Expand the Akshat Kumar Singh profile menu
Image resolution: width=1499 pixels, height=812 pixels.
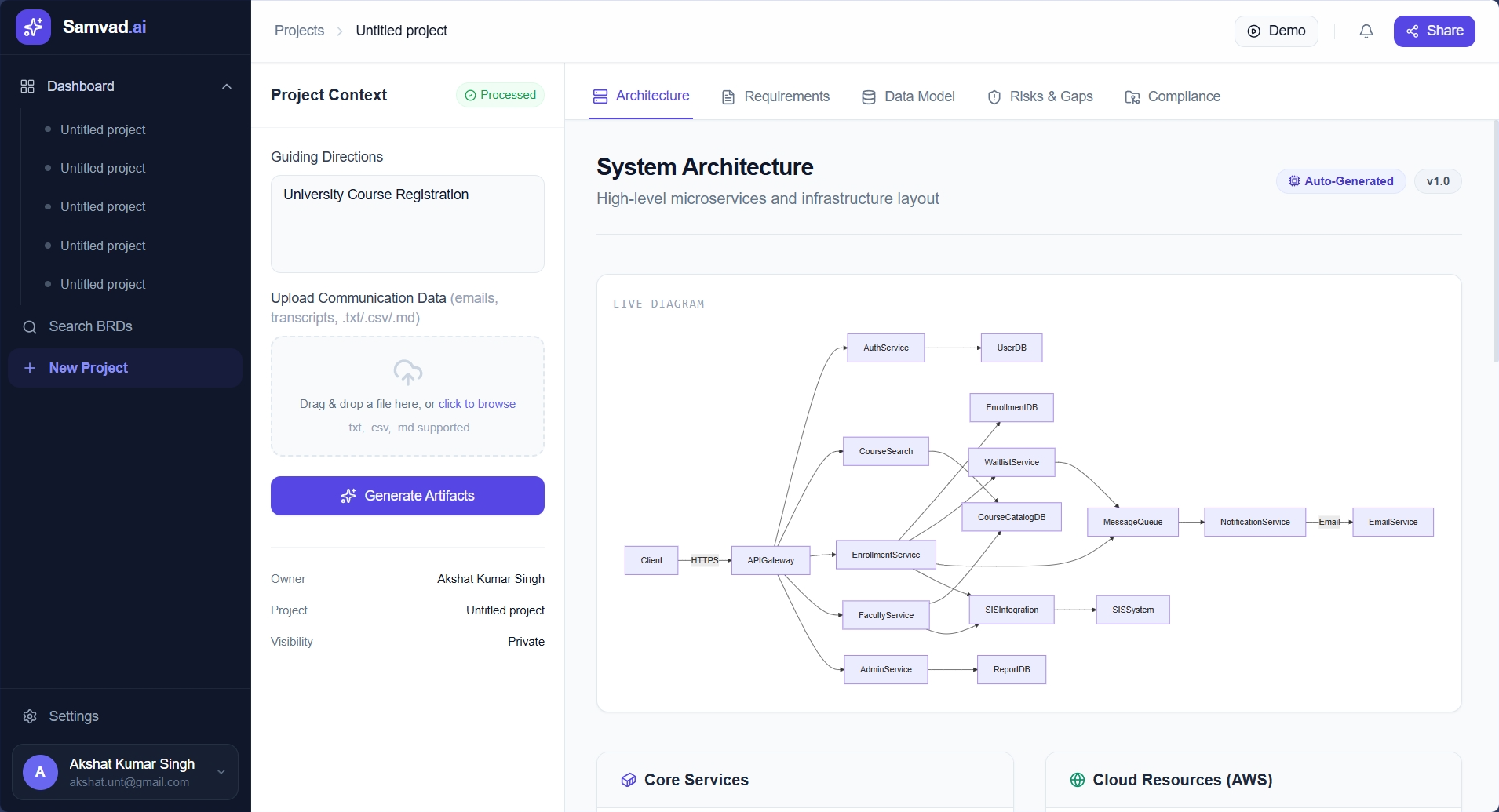click(x=221, y=772)
